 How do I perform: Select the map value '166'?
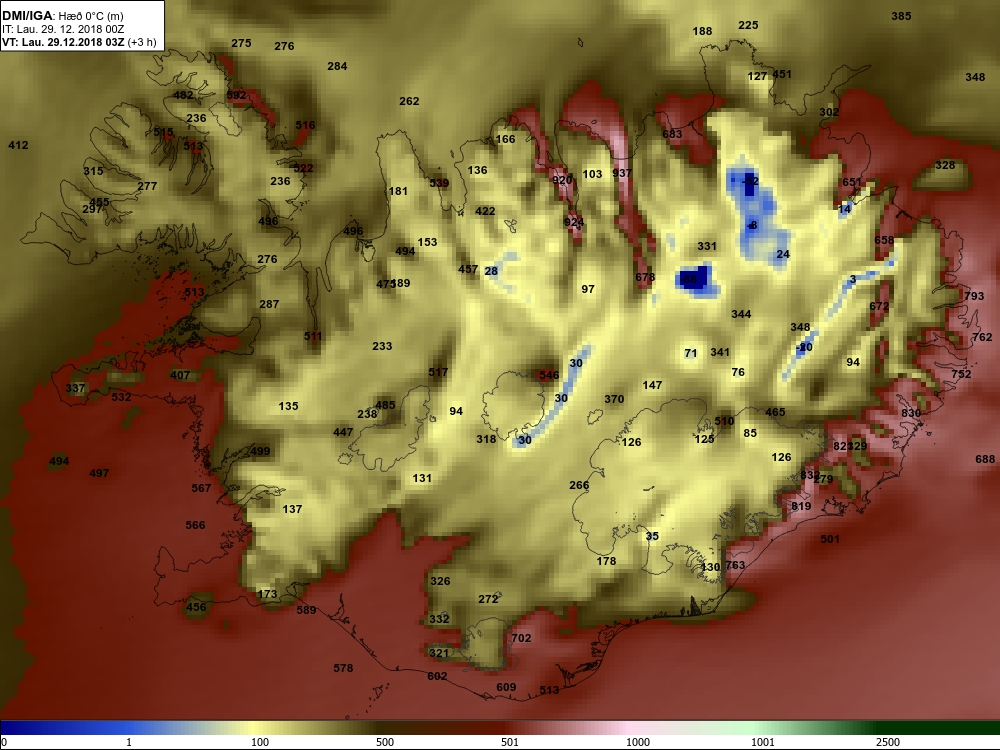point(505,138)
